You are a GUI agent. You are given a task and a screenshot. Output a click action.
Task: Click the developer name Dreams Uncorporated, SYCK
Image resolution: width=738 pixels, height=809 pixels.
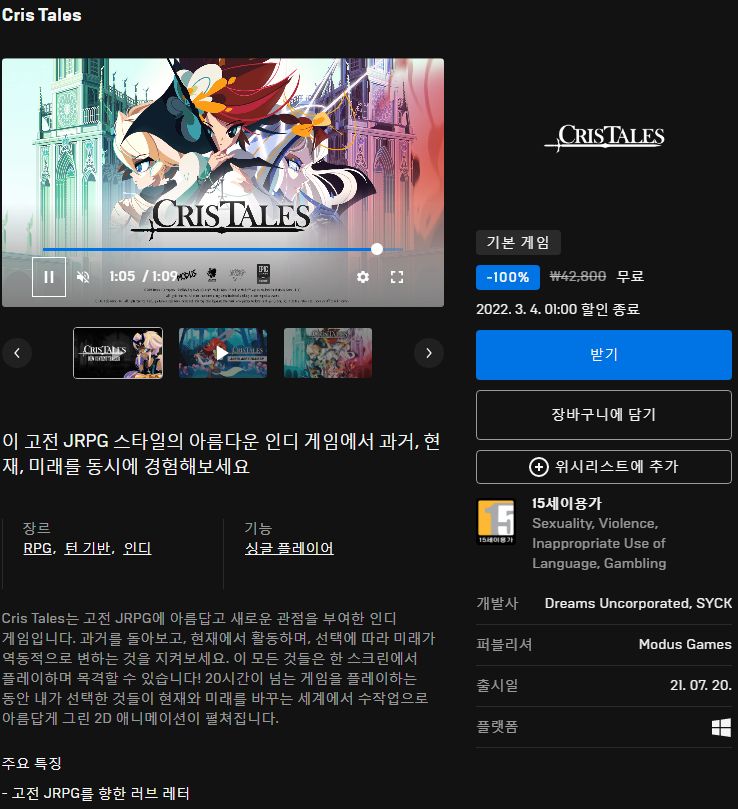(638, 603)
